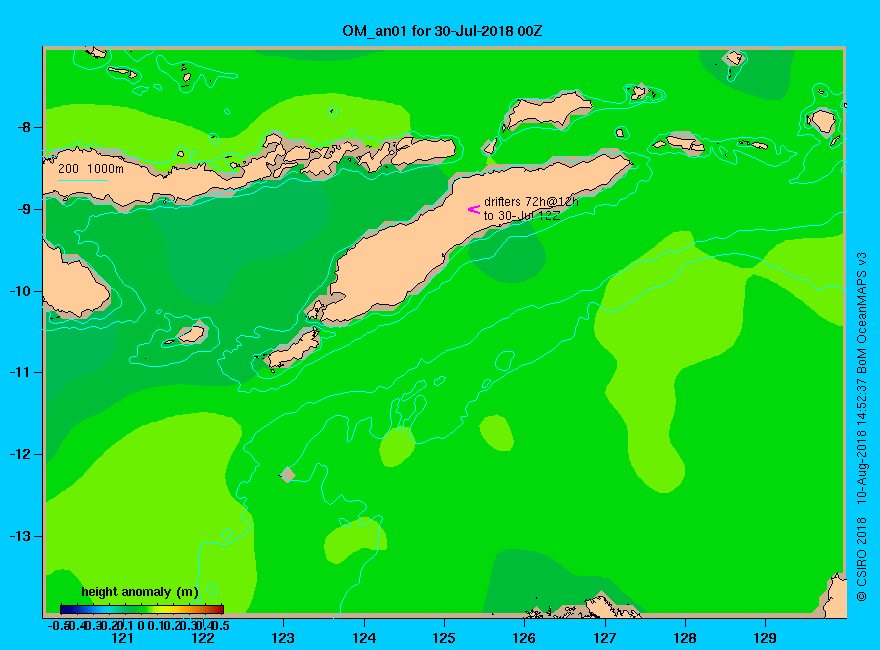Click the '200 1000m' depth contour legend text

click(x=91, y=168)
